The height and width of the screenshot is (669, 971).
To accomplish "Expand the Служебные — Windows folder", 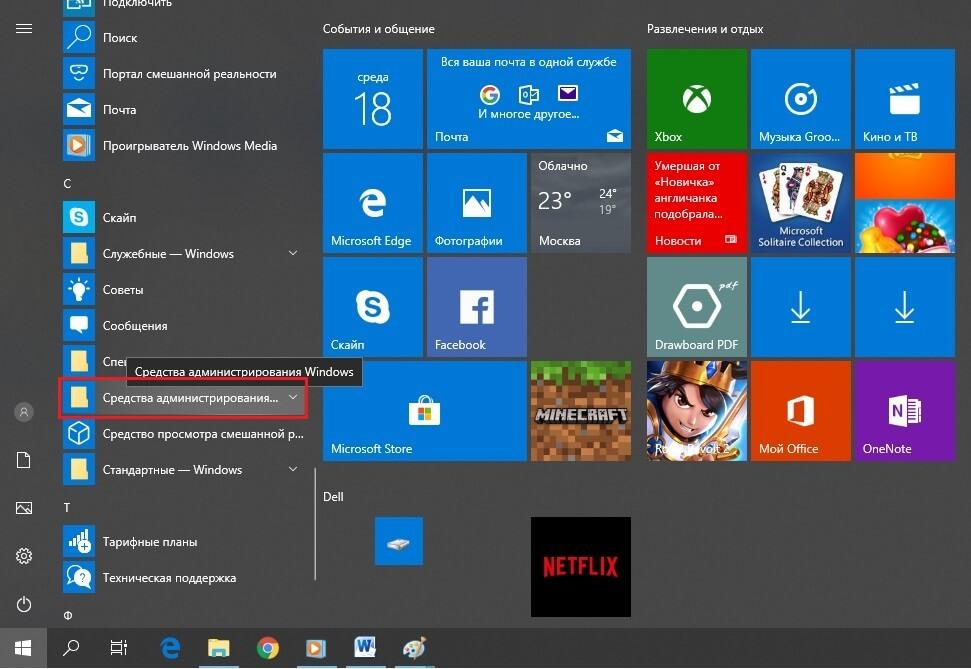I will pos(183,253).
